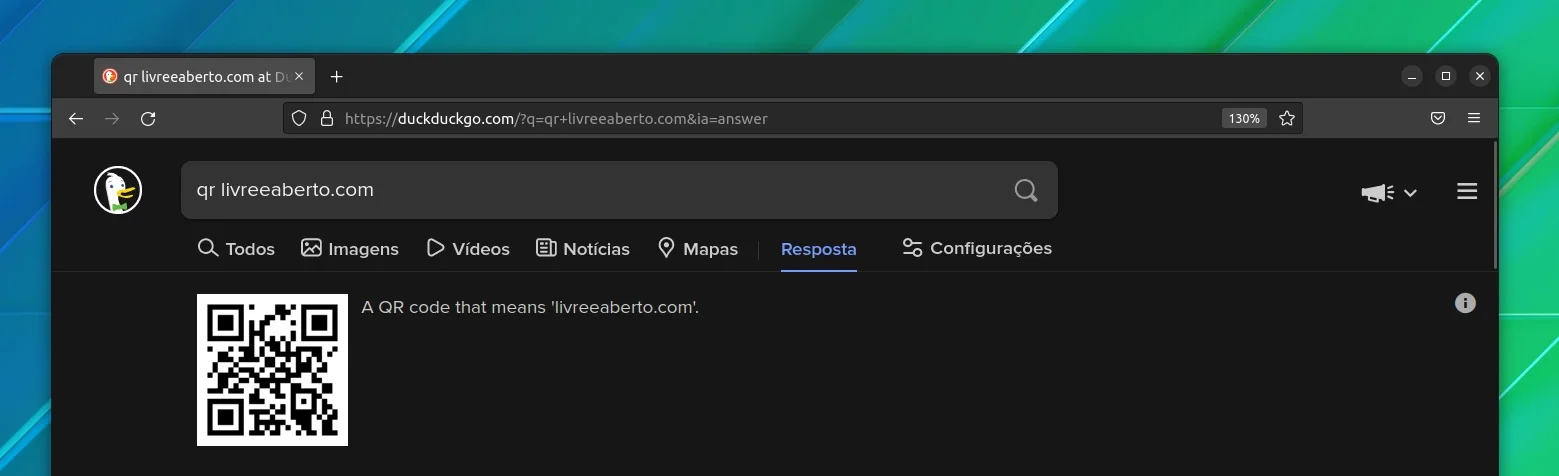Open a new browser tab
This screenshot has width=1559, height=476.
coord(336,76)
